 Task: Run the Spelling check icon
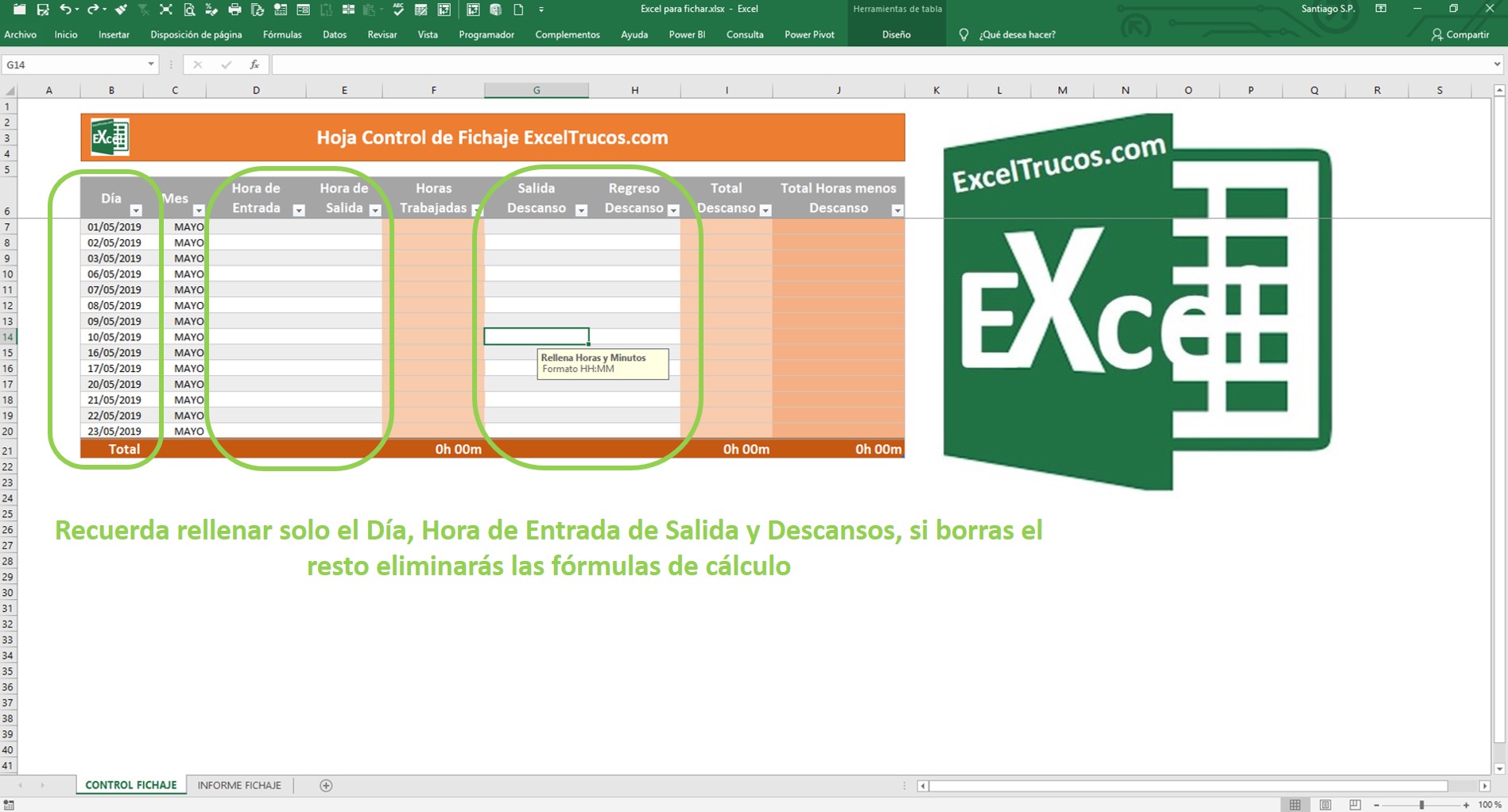point(397,10)
